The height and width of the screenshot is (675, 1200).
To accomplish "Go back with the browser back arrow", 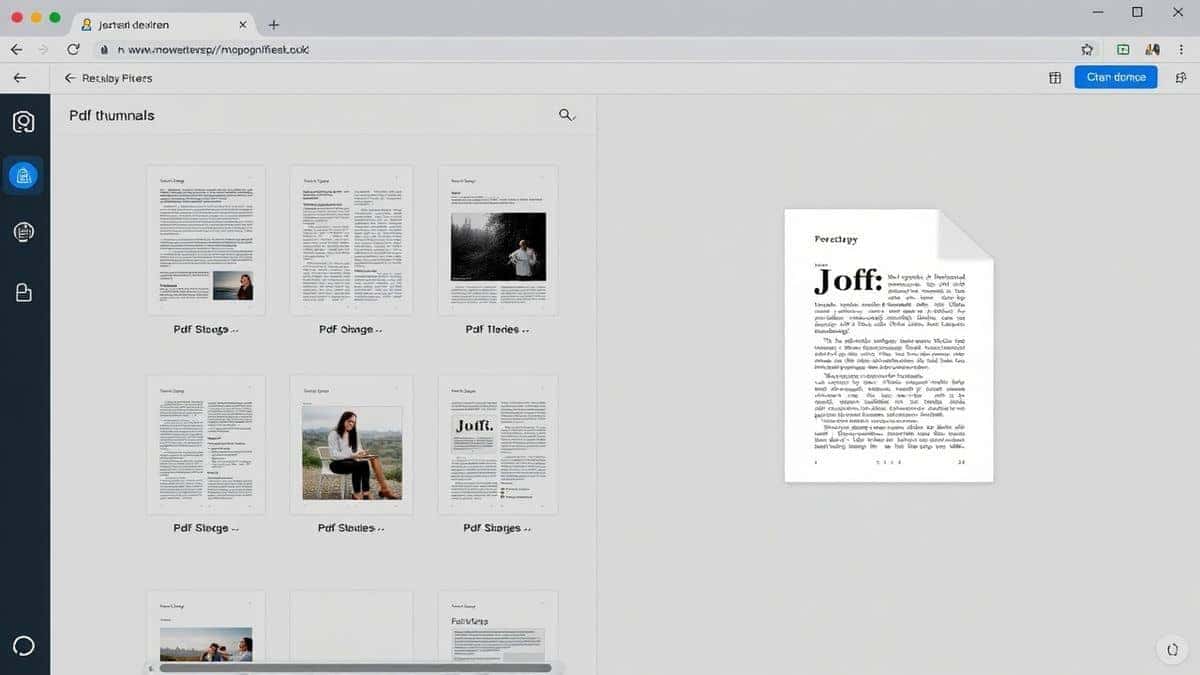I will pyautogui.click(x=16, y=49).
